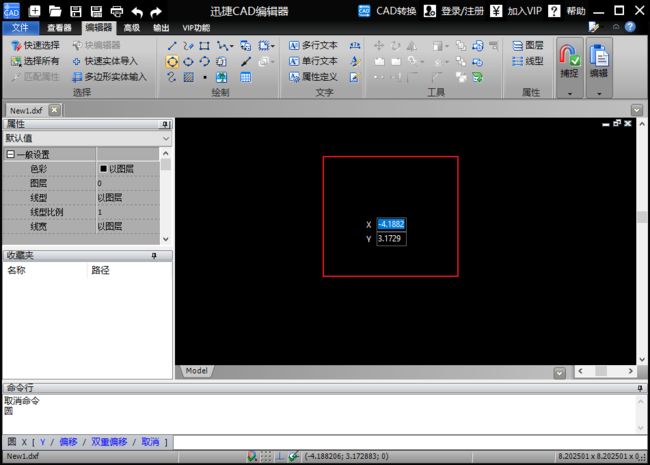Select the highlighted Circle drawing tool
Viewport: 650px width, 465px height.
pyautogui.click(x=172, y=62)
